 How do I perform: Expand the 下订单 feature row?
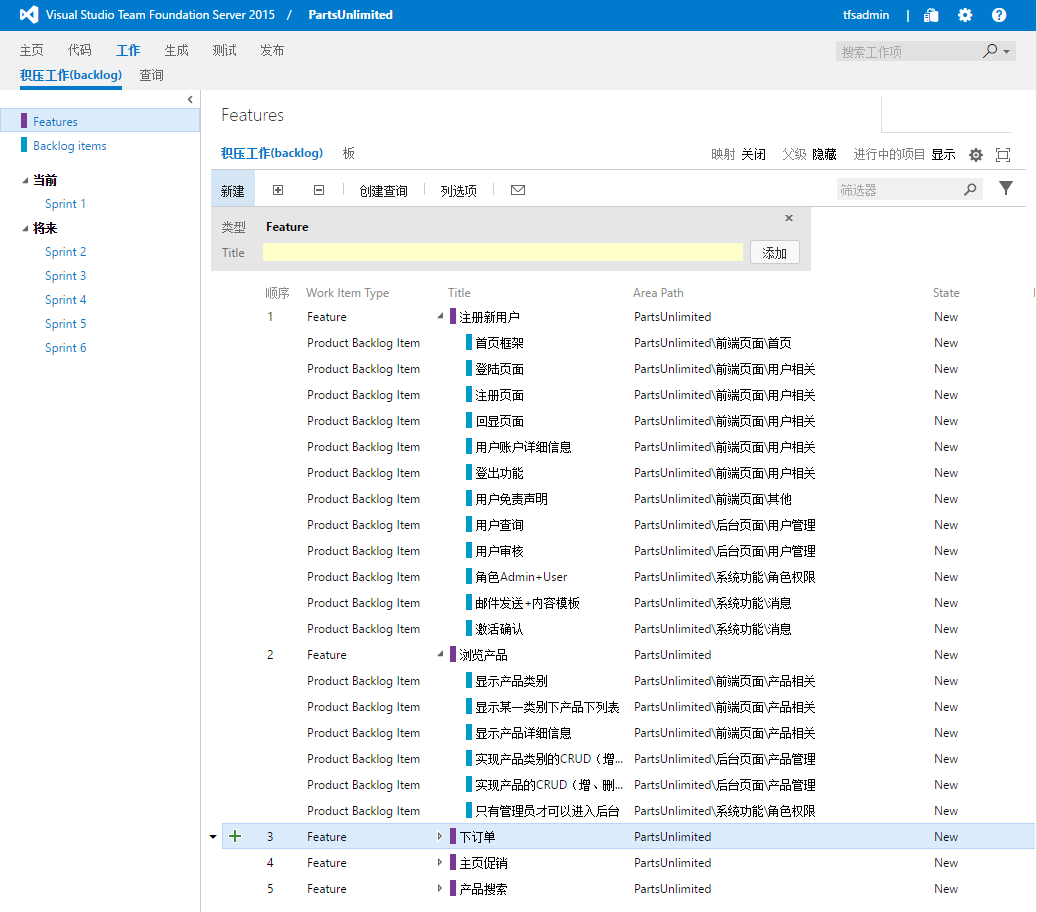click(x=440, y=837)
